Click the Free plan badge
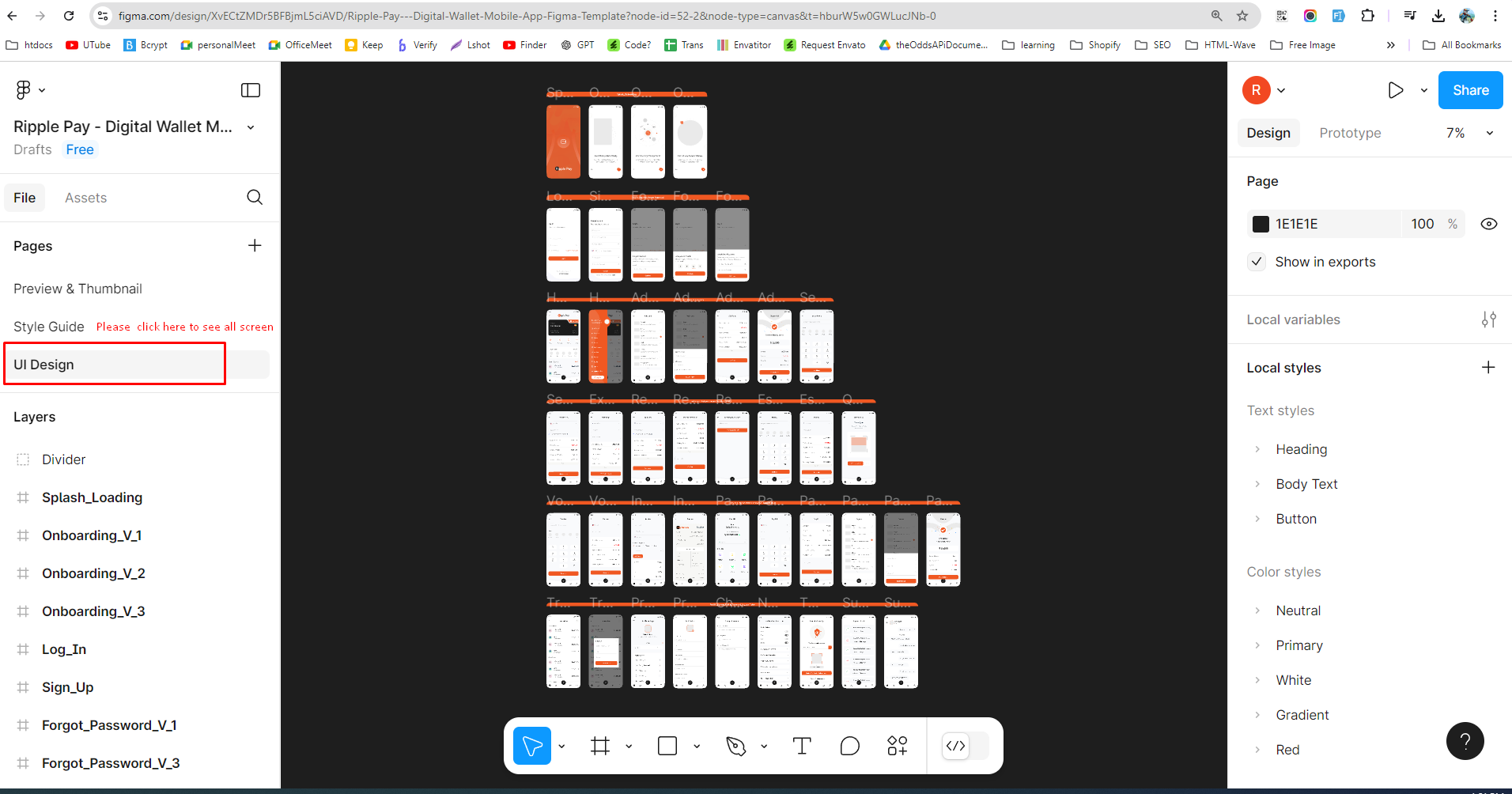 (x=80, y=149)
